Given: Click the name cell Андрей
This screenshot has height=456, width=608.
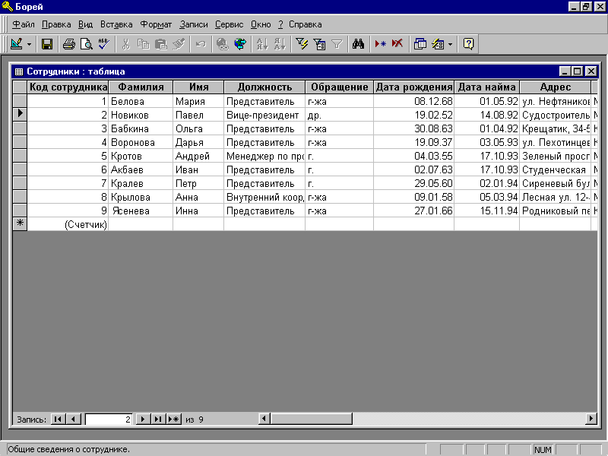Looking at the screenshot, I should click(x=198, y=156).
